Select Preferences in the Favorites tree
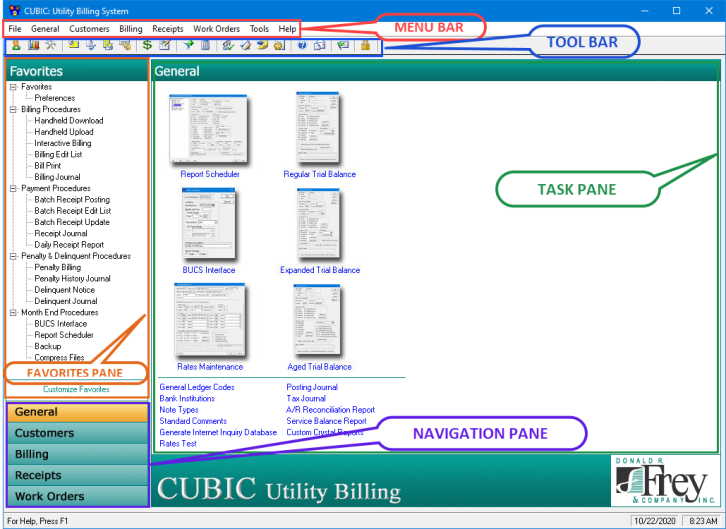Screen dimensions: 726x529 [55, 98]
